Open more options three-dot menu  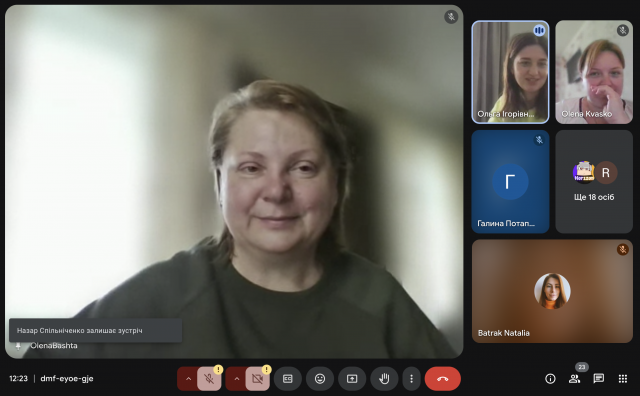tap(411, 379)
